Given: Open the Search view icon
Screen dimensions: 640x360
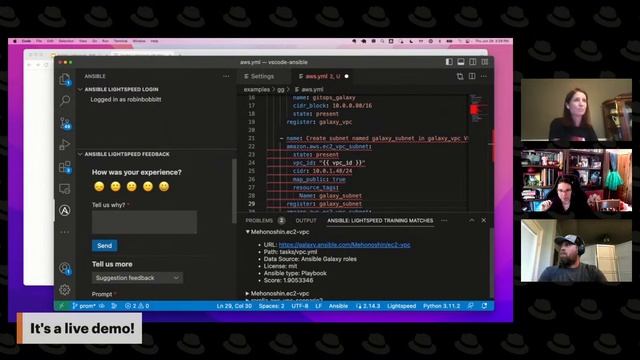Looking at the screenshot, I should tap(64, 100).
